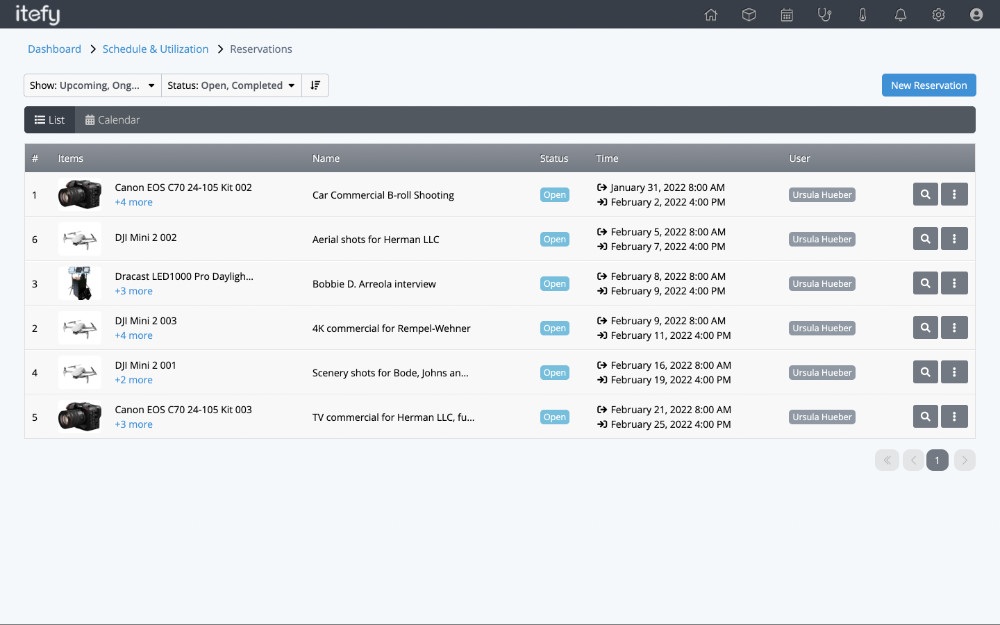Switch to the List view tab

[49, 119]
